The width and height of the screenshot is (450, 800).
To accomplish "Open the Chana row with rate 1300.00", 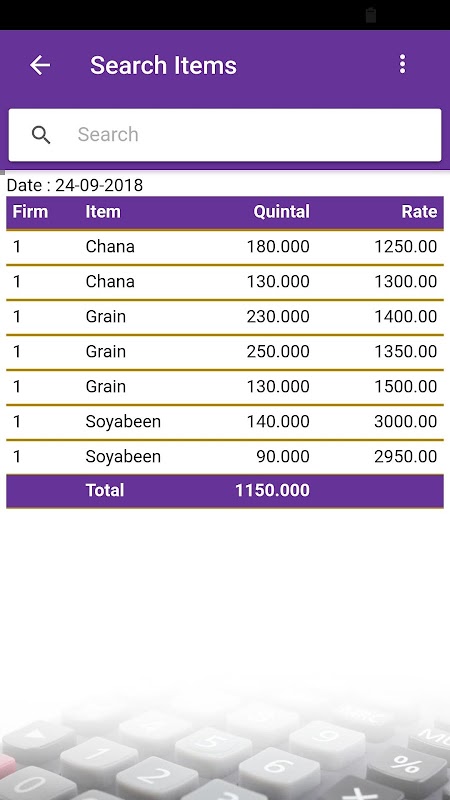I will click(x=225, y=282).
